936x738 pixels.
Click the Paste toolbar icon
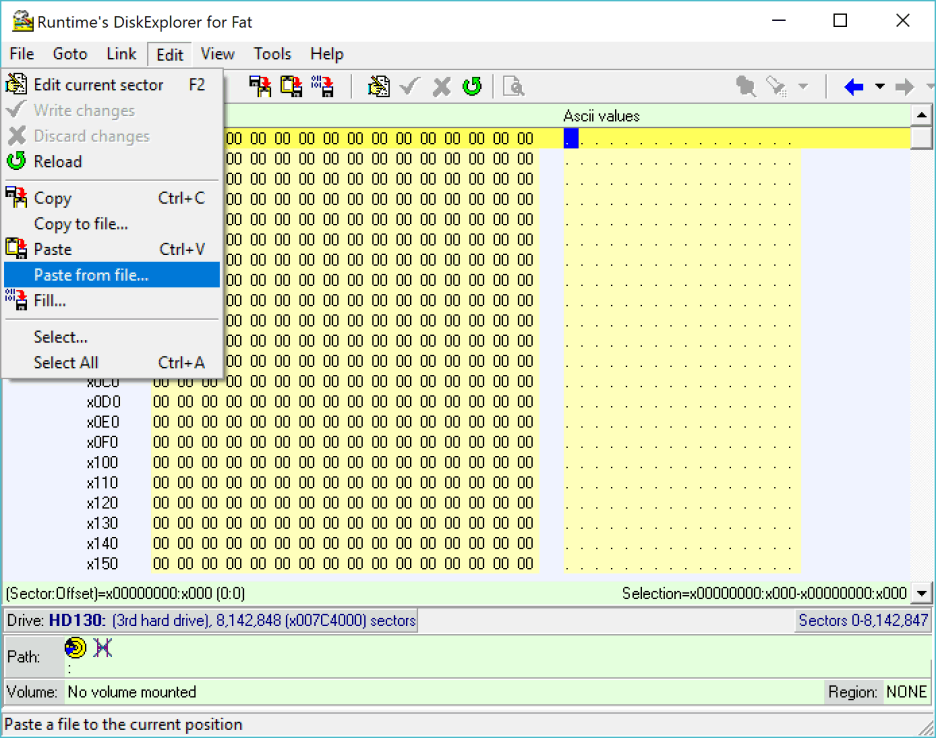point(291,87)
